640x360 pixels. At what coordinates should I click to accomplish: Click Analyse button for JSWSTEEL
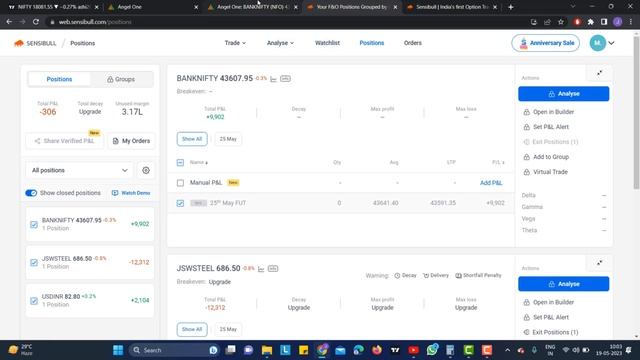pyautogui.click(x=563, y=284)
